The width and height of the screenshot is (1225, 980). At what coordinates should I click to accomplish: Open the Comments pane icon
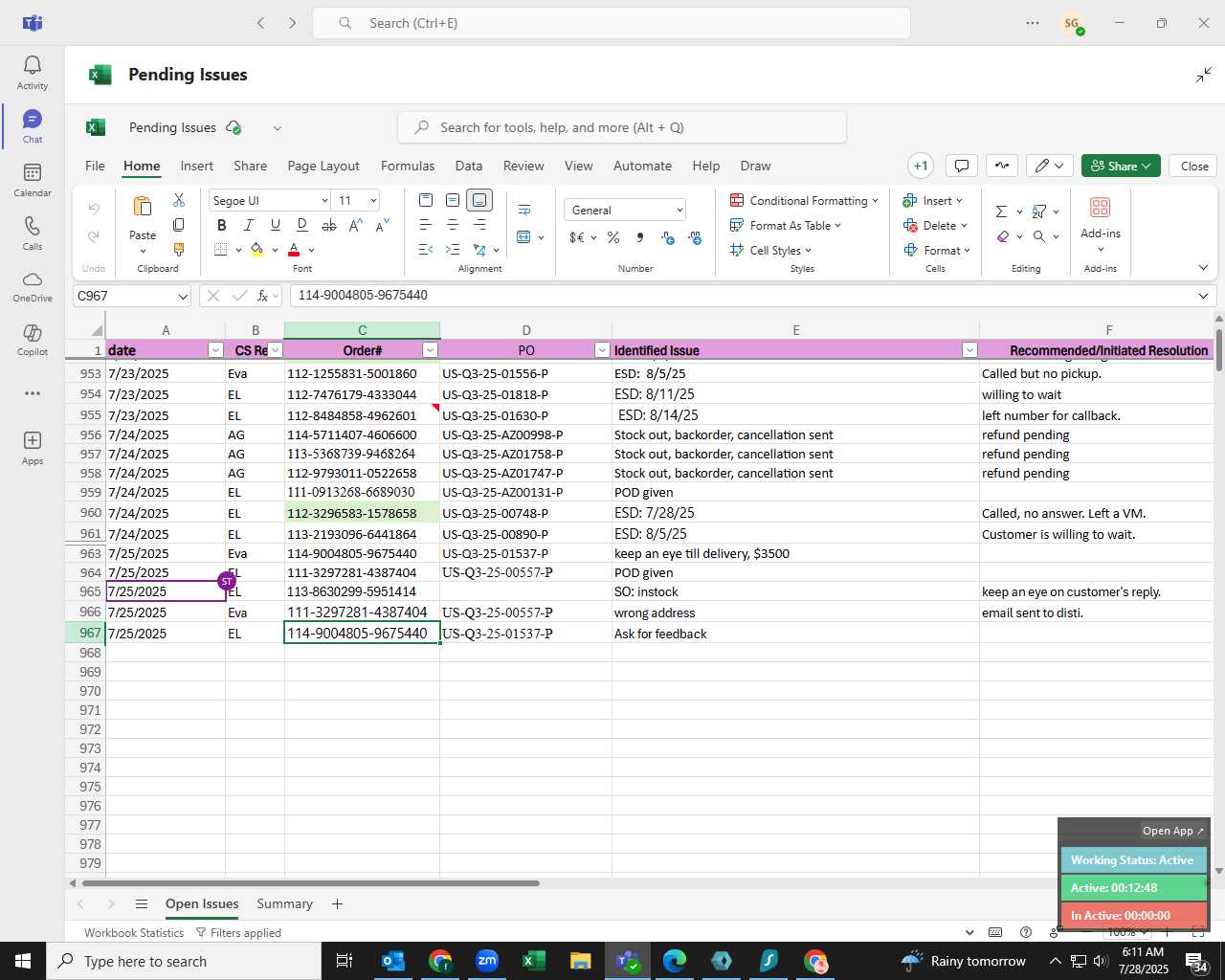pyautogui.click(x=962, y=166)
